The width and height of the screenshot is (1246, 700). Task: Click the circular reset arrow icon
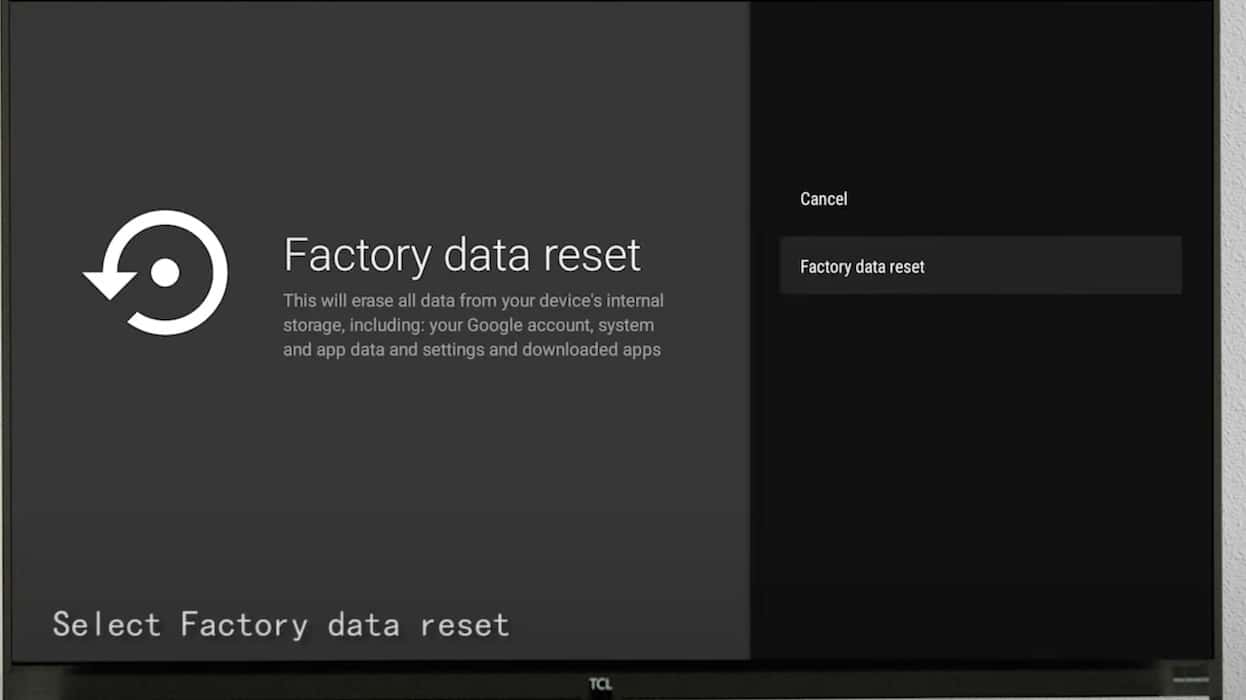coord(156,272)
